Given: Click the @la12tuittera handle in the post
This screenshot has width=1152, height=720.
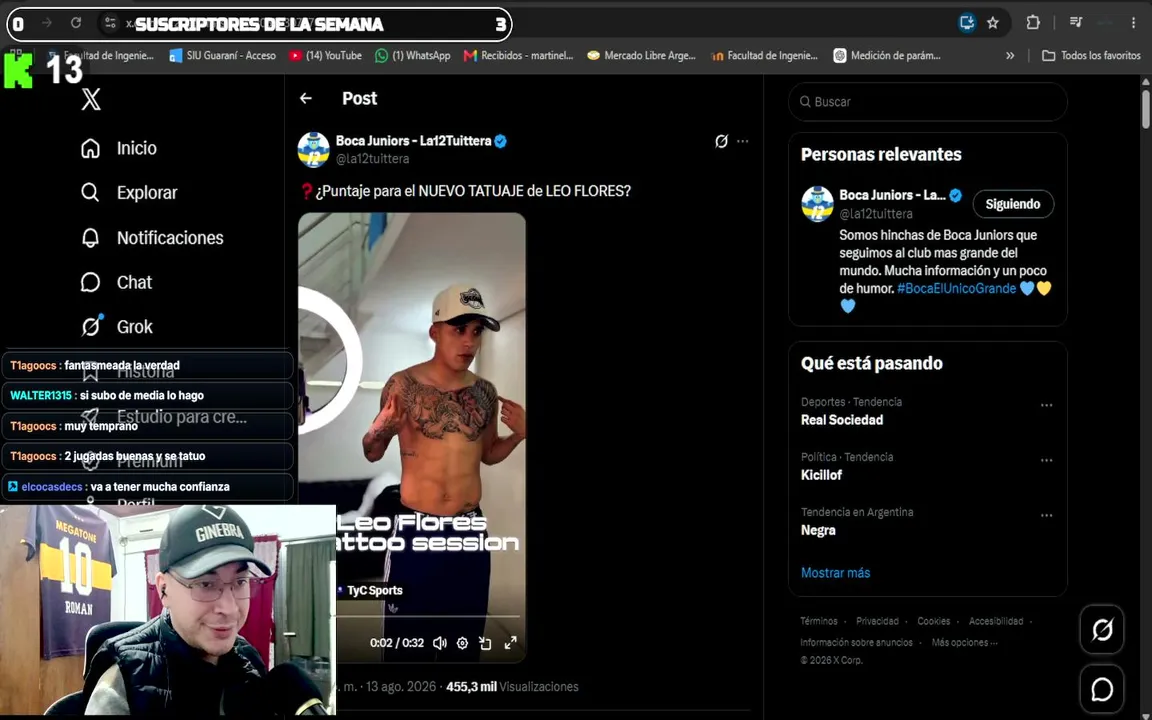Looking at the screenshot, I should point(372,159).
